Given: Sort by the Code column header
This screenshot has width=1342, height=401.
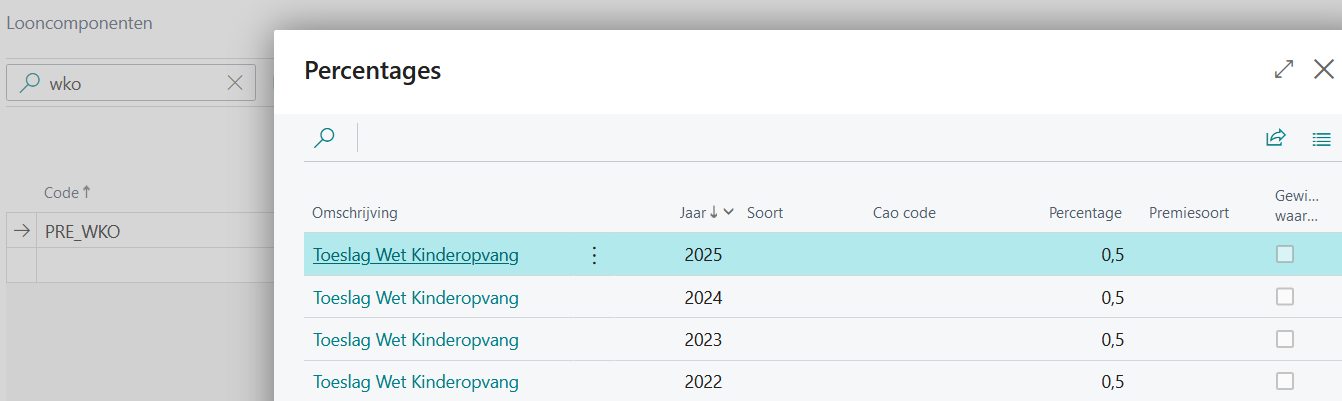Looking at the screenshot, I should [x=67, y=192].
